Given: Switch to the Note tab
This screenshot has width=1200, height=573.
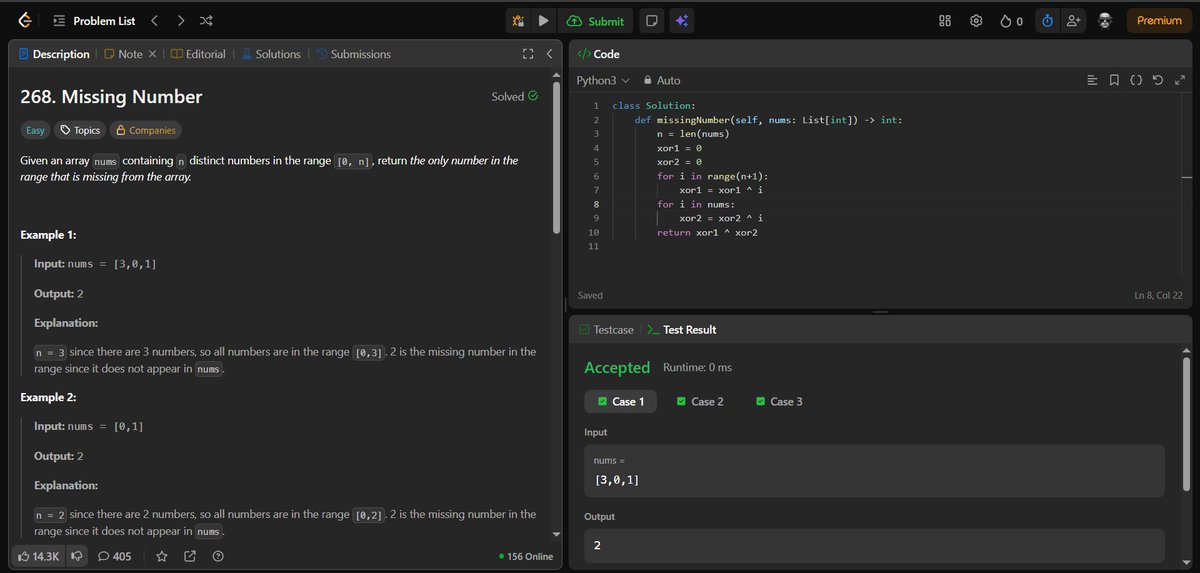Looking at the screenshot, I should (x=122, y=54).
